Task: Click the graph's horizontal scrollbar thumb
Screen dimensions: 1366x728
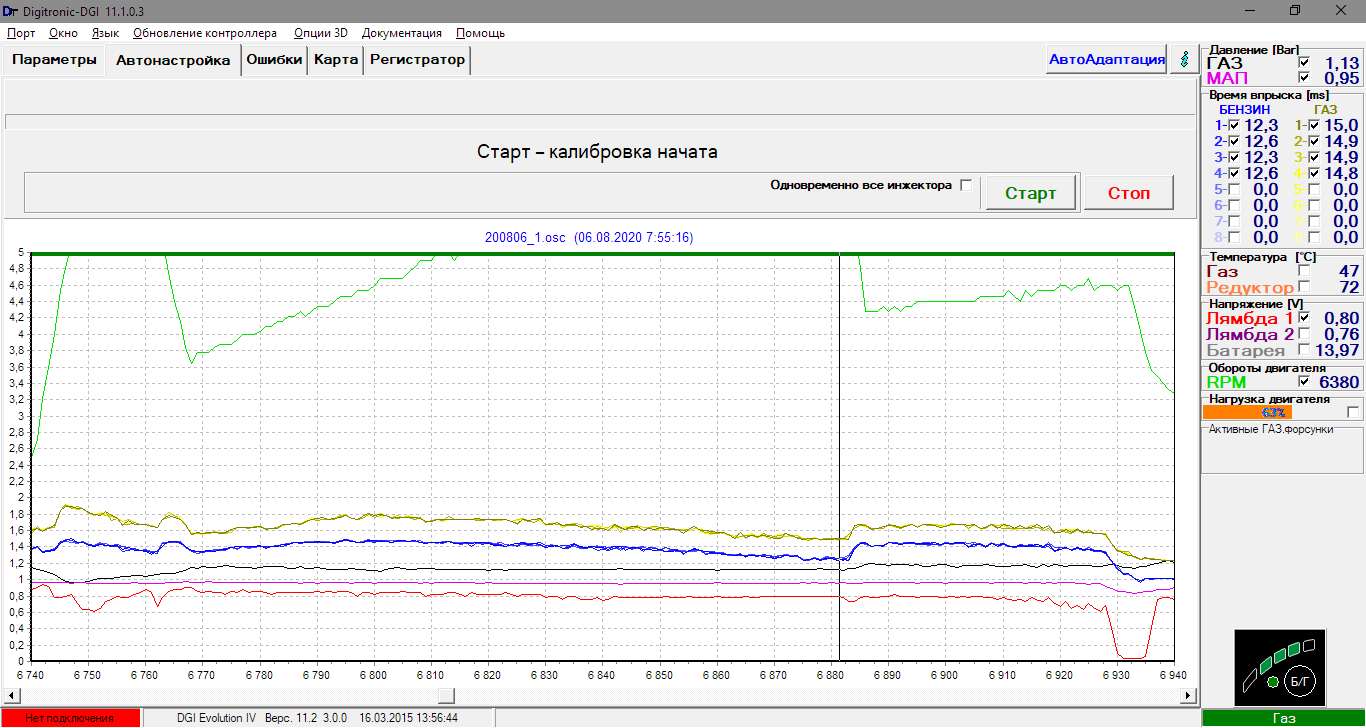Action: [x=446, y=695]
